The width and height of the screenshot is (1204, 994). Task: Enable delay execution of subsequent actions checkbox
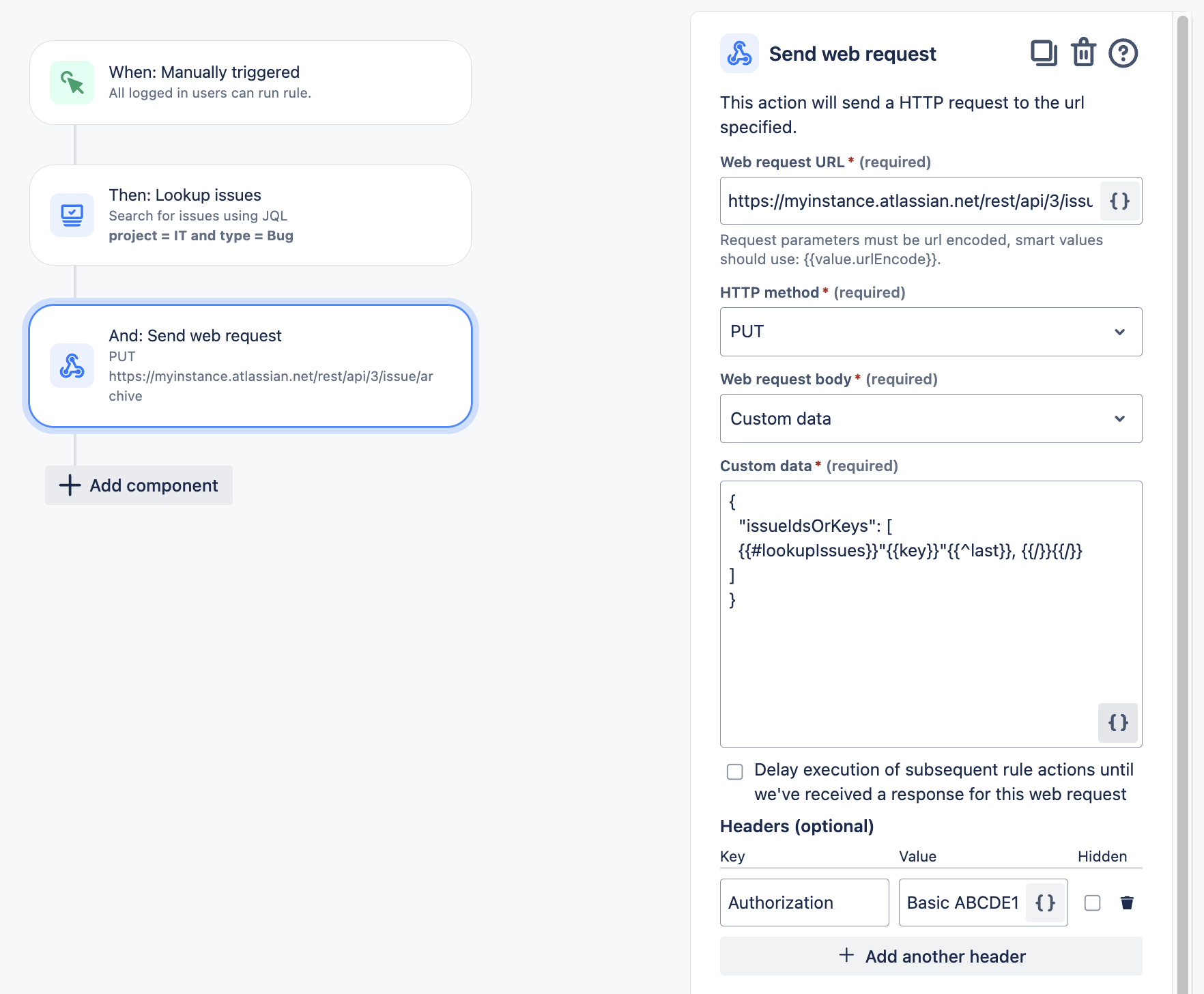click(734, 771)
